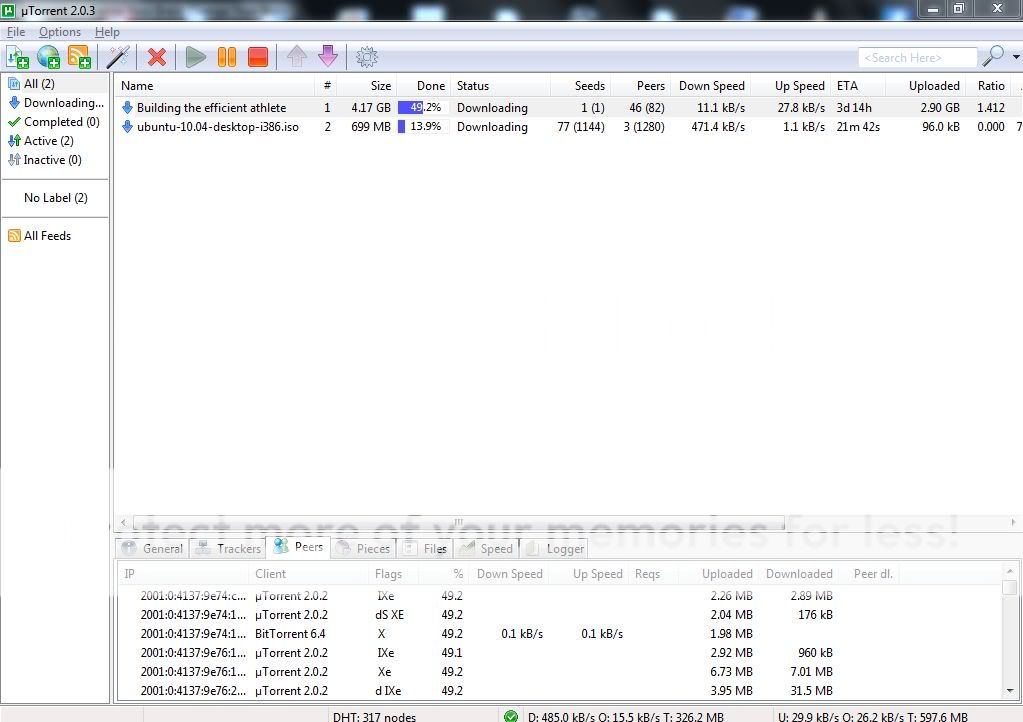Sort torrents by Seeds column

click(x=580, y=85)
